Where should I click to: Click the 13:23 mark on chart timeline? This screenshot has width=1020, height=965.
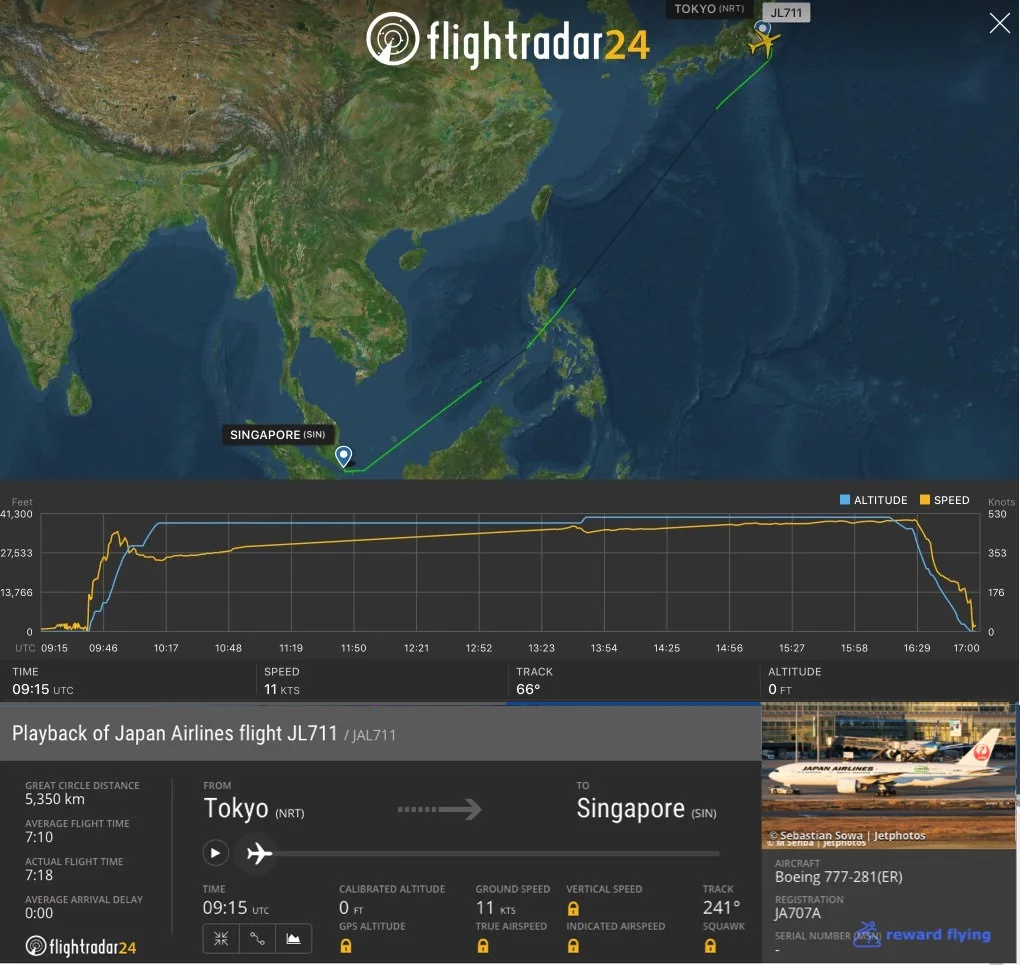tap(541, 648)
